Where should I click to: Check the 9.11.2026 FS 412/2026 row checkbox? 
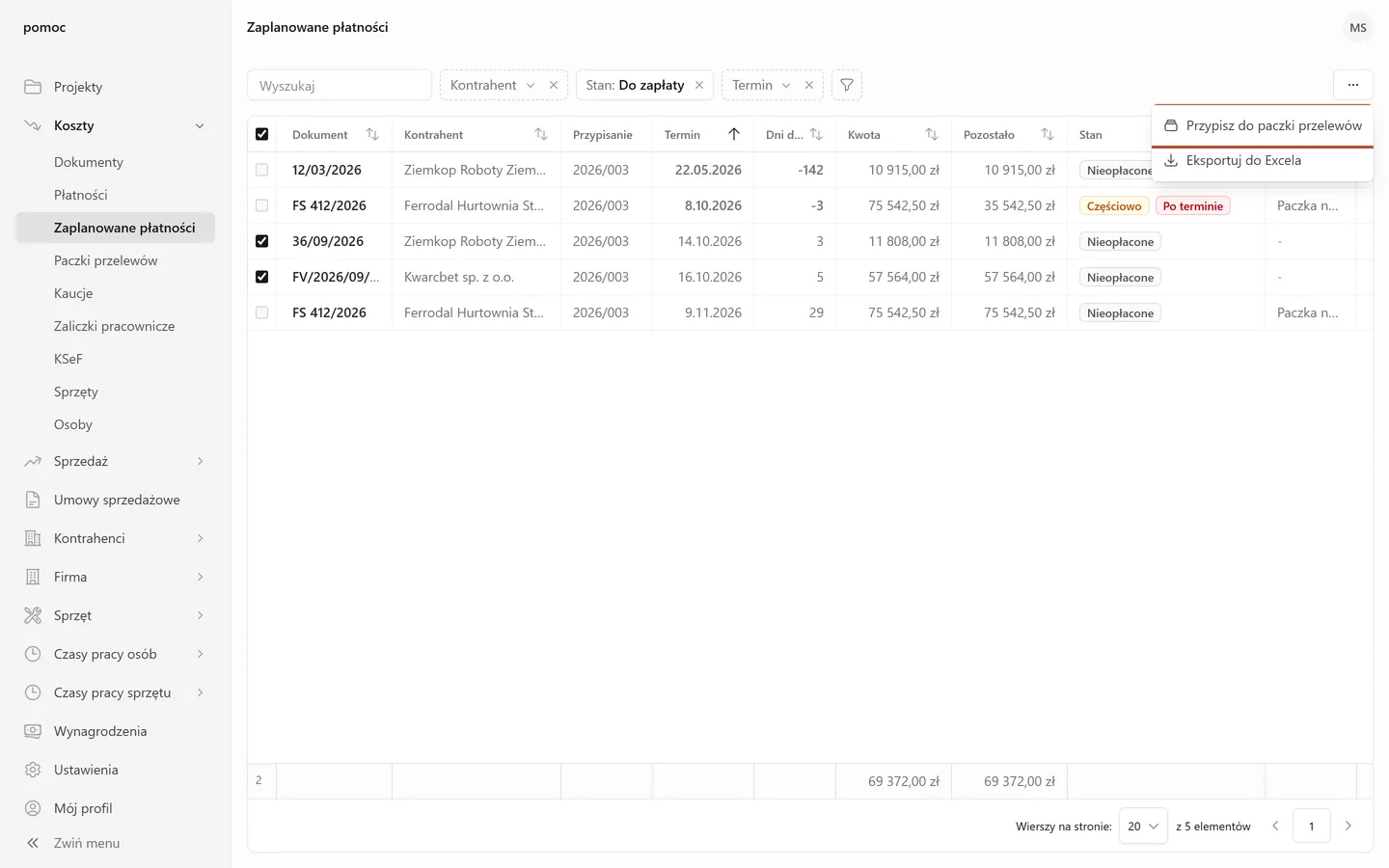click(x=261, y=312)
